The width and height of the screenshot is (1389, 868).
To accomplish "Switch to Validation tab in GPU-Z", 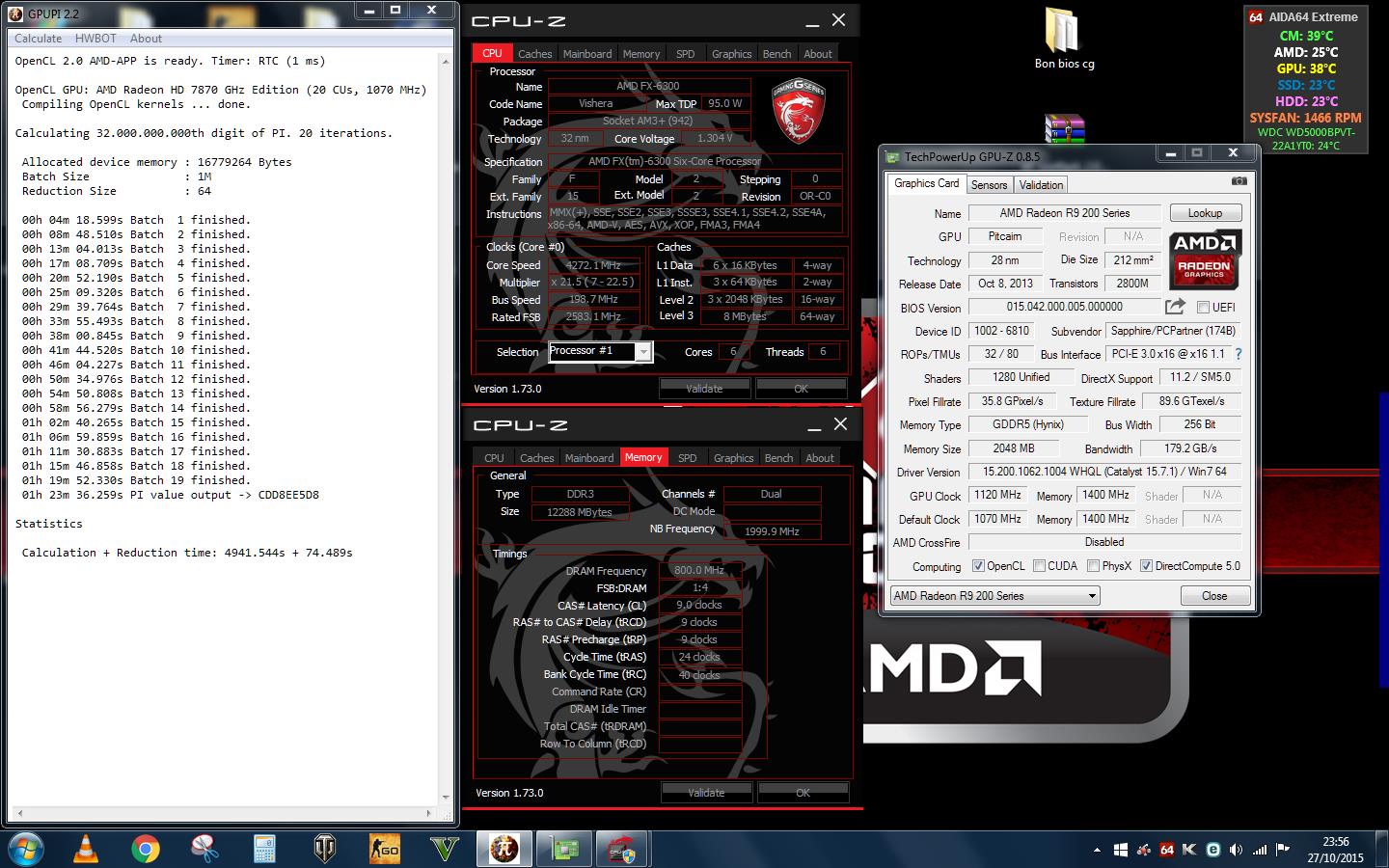I will click(x=1041, y=185).
